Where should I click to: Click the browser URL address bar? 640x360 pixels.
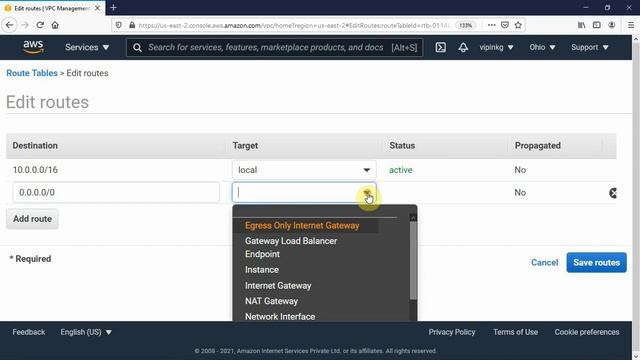293,25
